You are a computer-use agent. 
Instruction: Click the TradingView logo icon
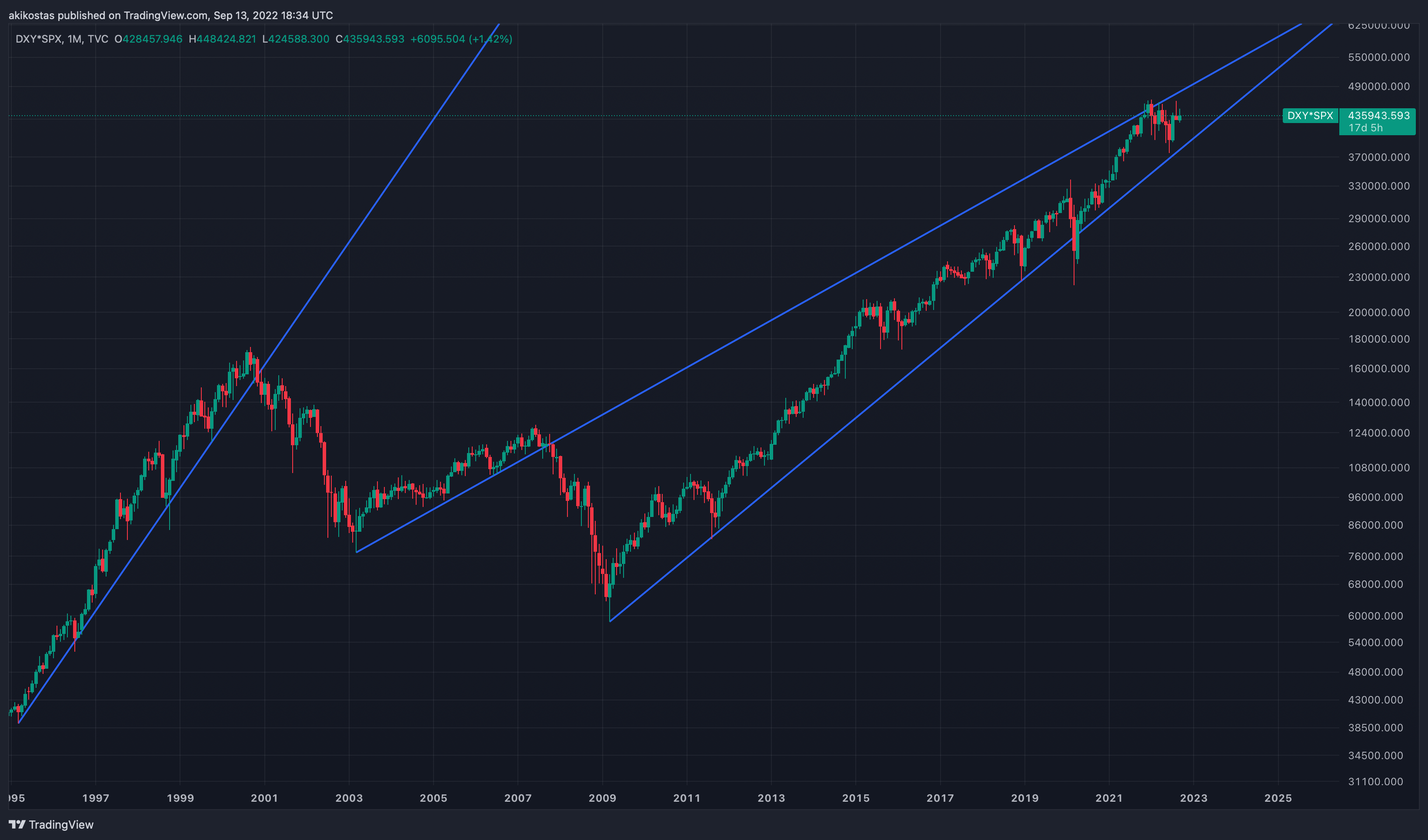[17, 825]
